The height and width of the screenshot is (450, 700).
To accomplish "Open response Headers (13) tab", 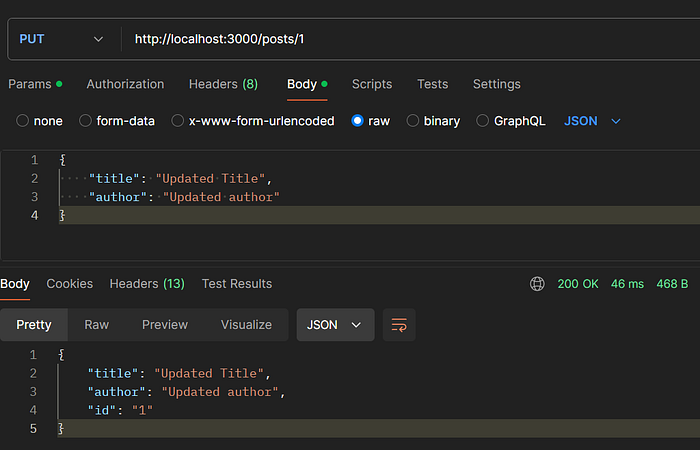I will pyautogui.click(x=147, y=284).
